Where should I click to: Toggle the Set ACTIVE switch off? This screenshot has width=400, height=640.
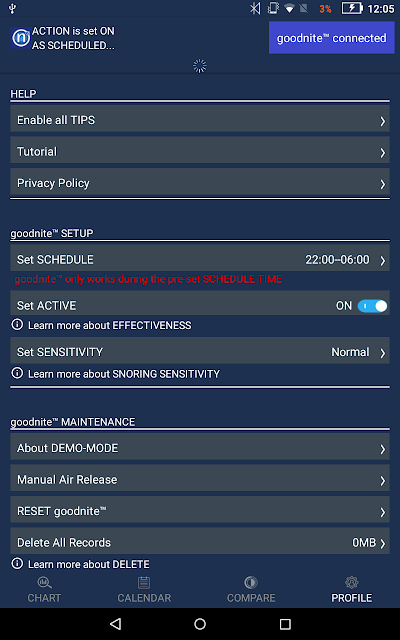tap(372, 306)
